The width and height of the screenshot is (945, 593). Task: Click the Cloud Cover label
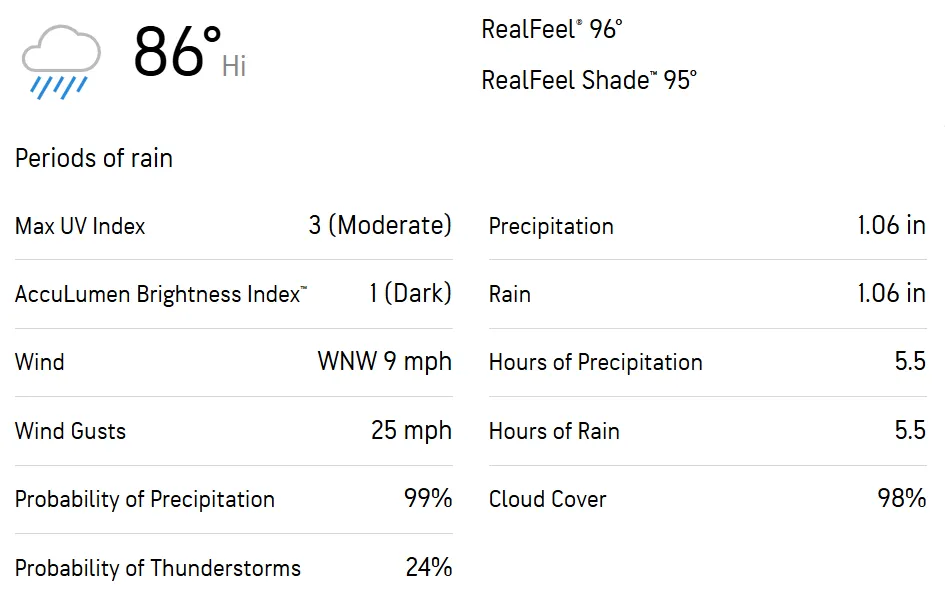(x=547, y=499)
